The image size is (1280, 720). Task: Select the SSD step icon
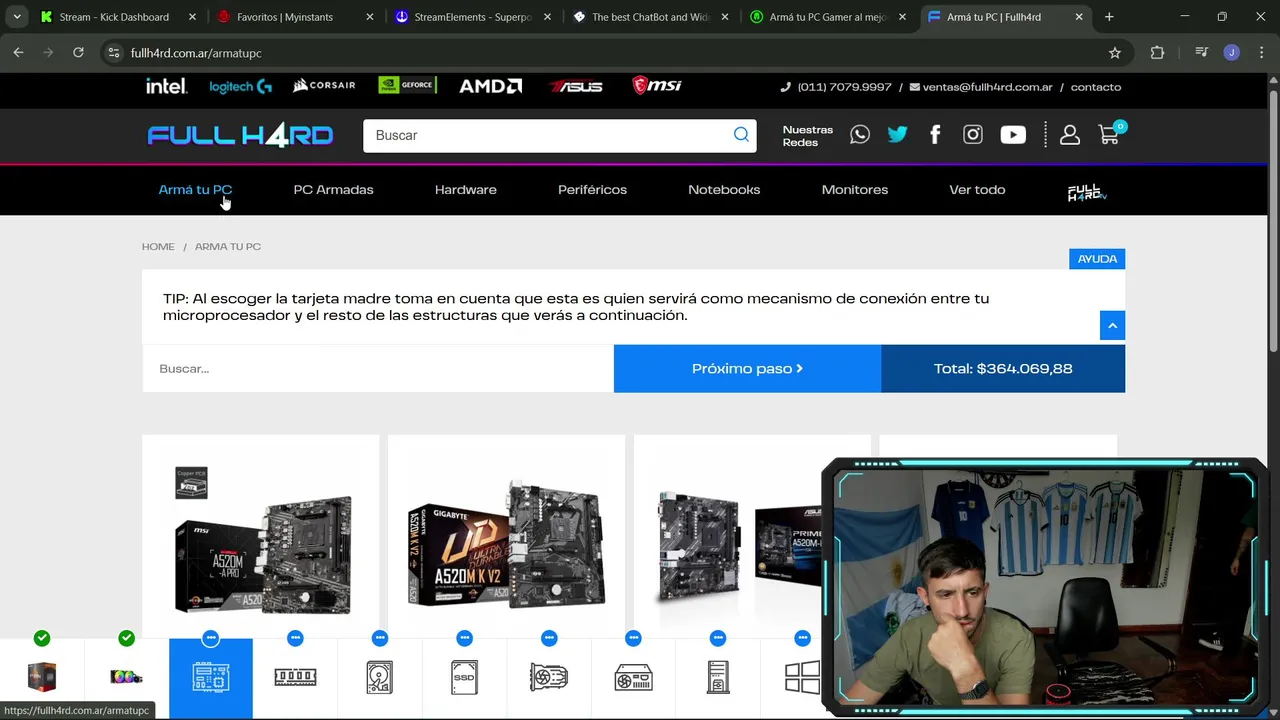pos(464,677)
